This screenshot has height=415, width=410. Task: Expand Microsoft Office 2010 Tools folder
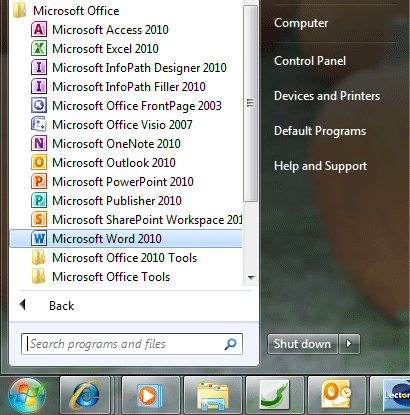(x=115, y=258)
